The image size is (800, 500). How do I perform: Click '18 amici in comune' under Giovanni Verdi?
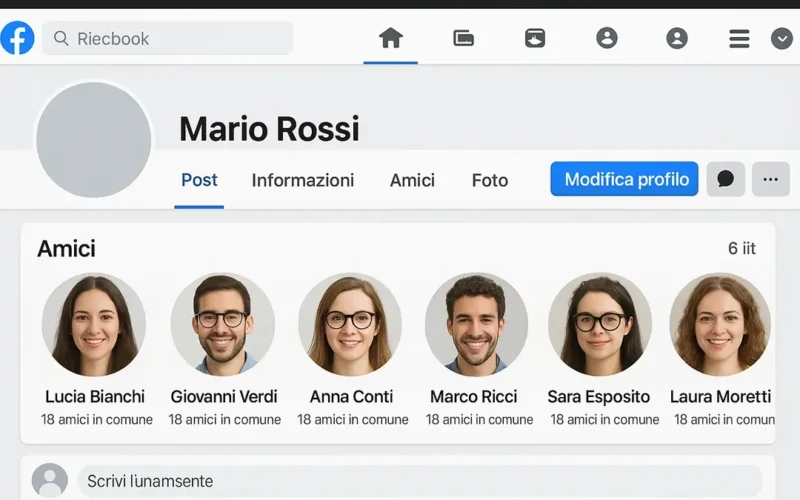224,419
